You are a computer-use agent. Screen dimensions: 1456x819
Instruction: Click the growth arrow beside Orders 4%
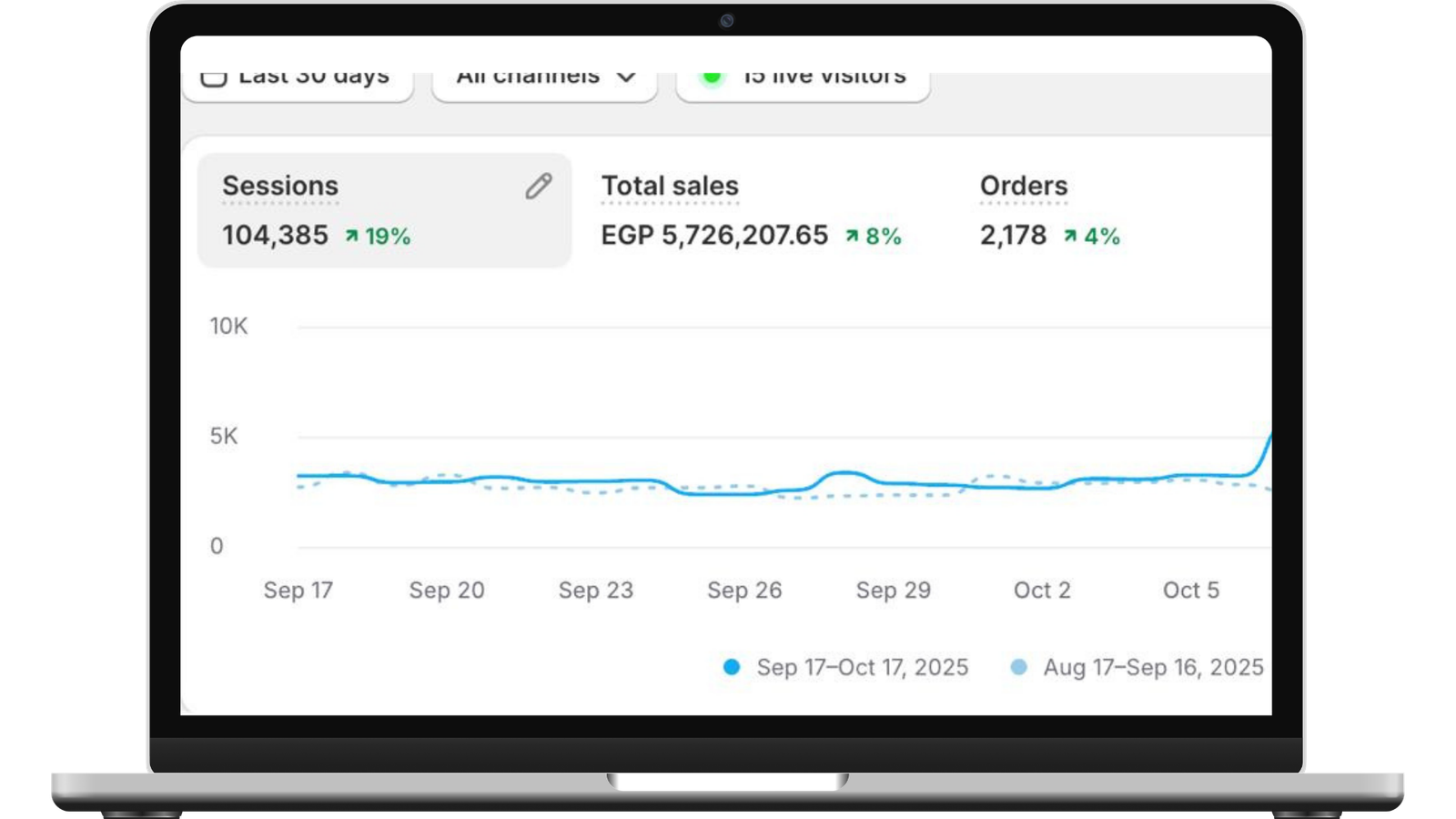click(x=1070, y=236)
